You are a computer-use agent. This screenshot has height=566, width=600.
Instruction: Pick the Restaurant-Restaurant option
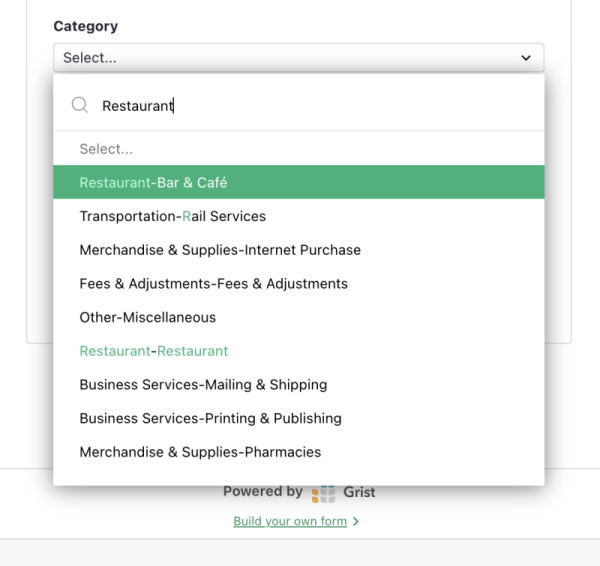tap(154, 351)
